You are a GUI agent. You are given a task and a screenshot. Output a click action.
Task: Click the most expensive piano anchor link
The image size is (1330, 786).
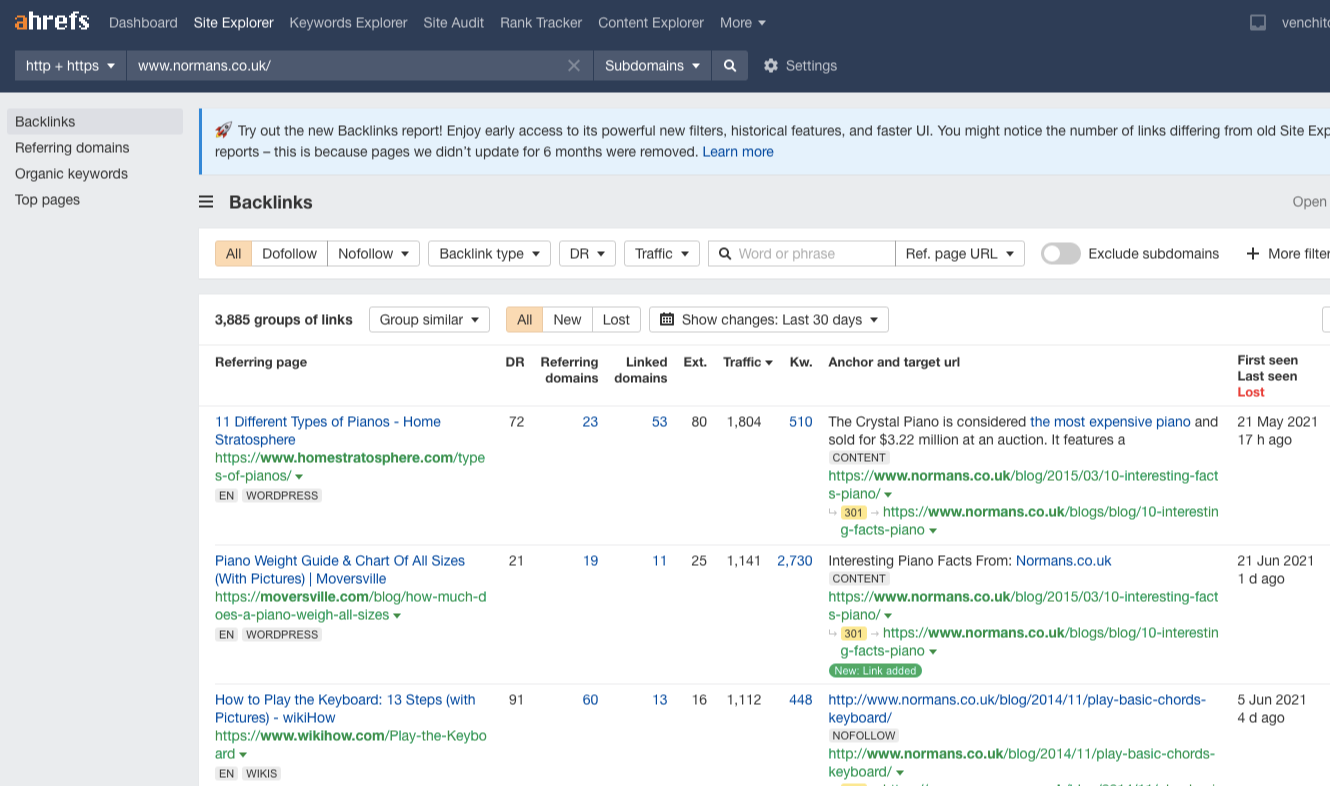click(x=1110, y=422)
